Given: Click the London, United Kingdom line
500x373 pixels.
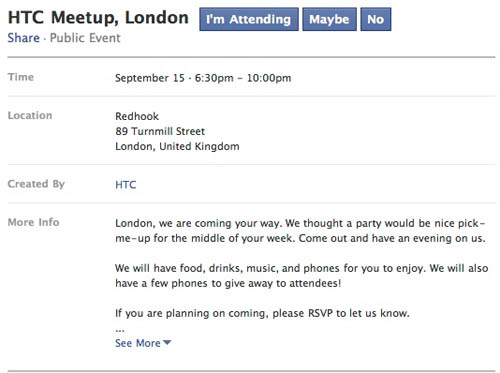Looking at the screenshot, I should coord(177,146).
